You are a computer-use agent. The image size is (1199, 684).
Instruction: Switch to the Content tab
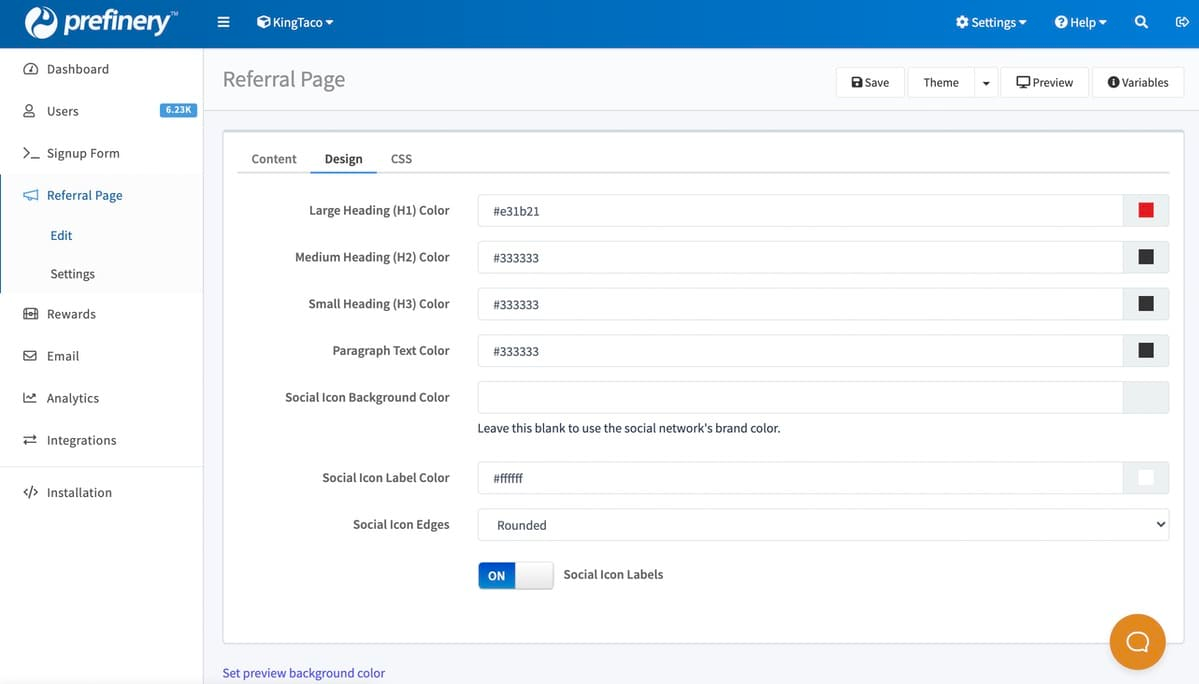[x=274, y=159]
